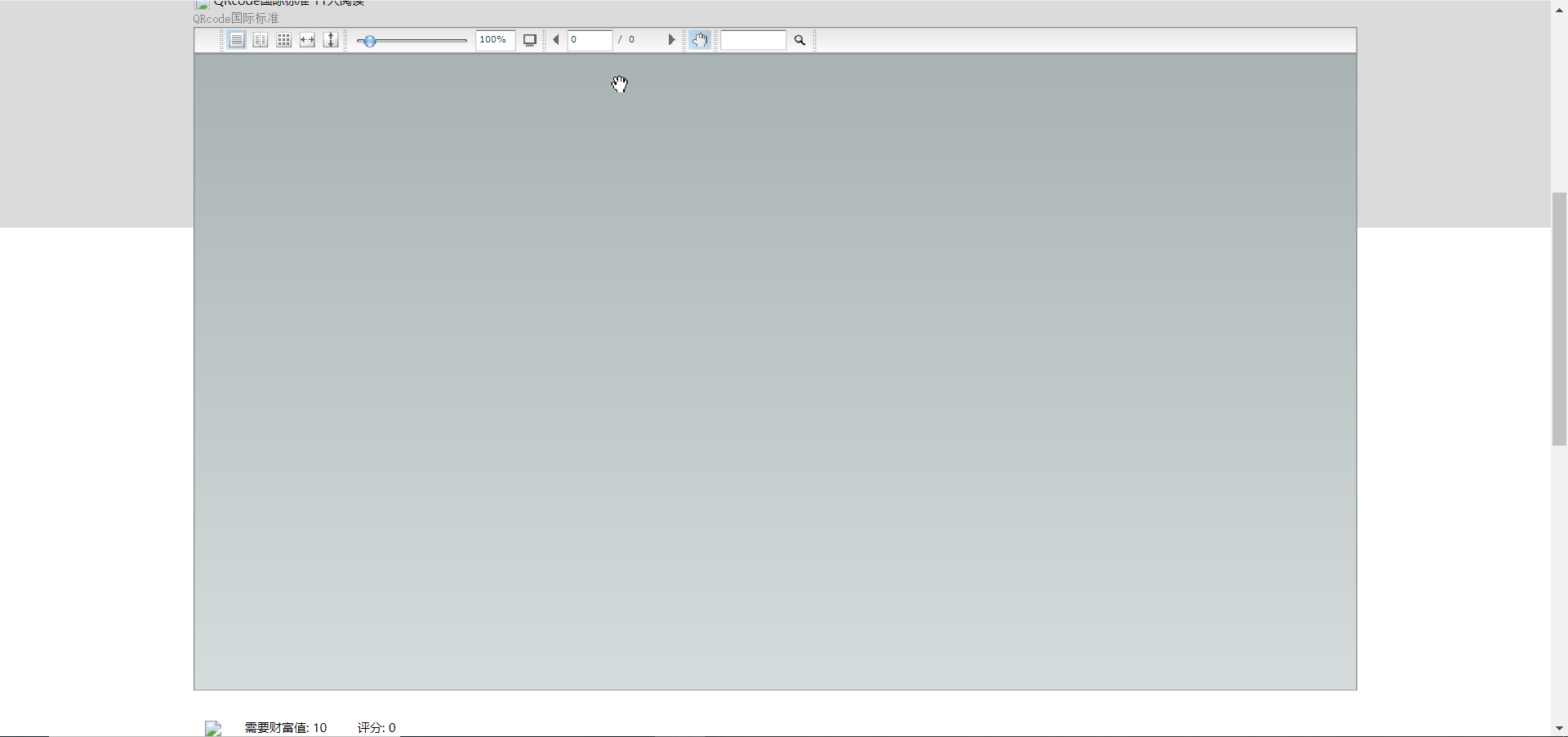Image resolution: width=1568 pixels, height=737 pixels.
Task: Click the page vertical scrollbar thumb
Action: click(1559, 319)
